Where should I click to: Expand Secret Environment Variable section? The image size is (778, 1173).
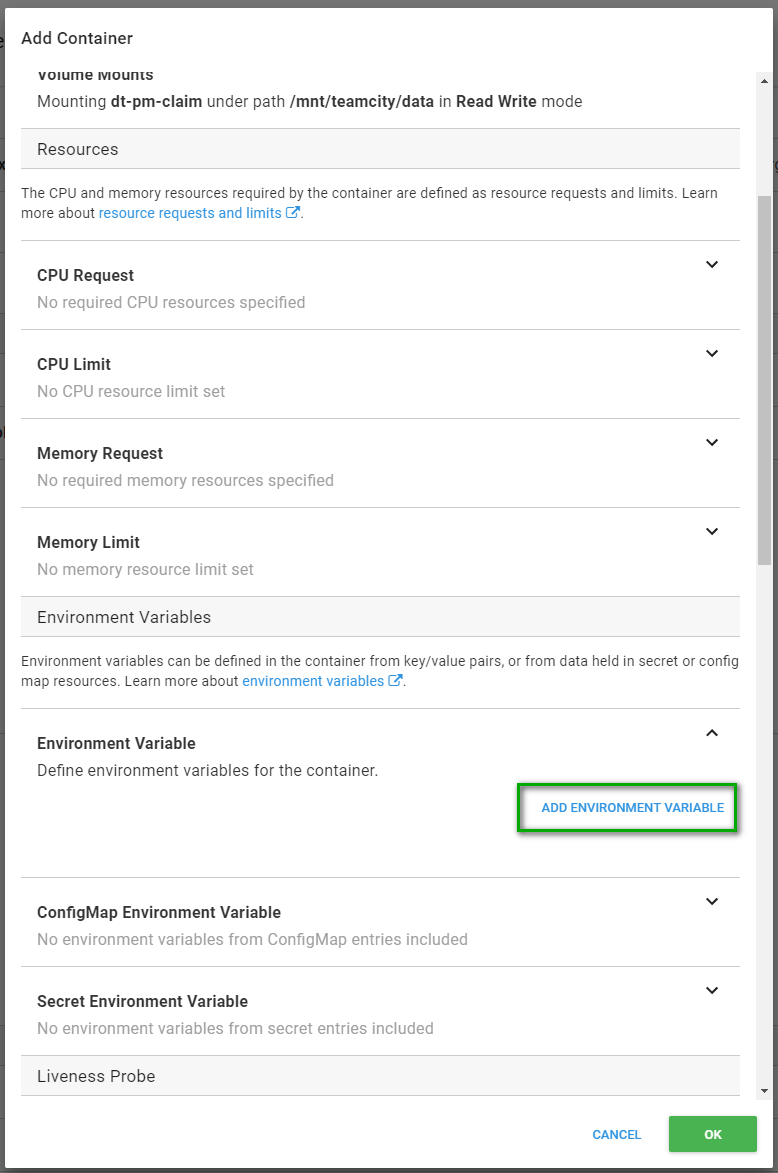pos(712,991)
